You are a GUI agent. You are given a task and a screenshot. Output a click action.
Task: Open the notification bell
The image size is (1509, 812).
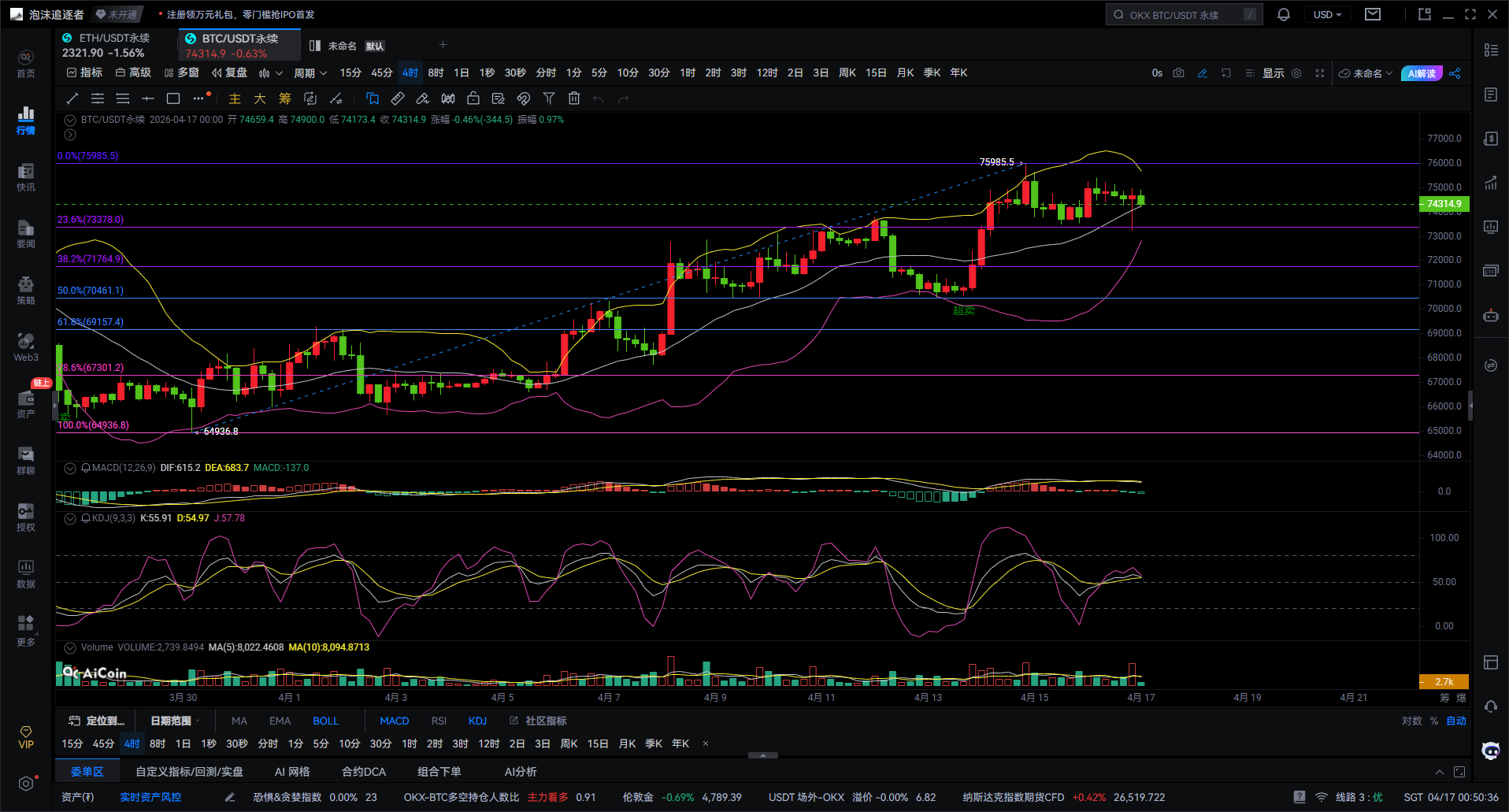[x=1283, y=15]
